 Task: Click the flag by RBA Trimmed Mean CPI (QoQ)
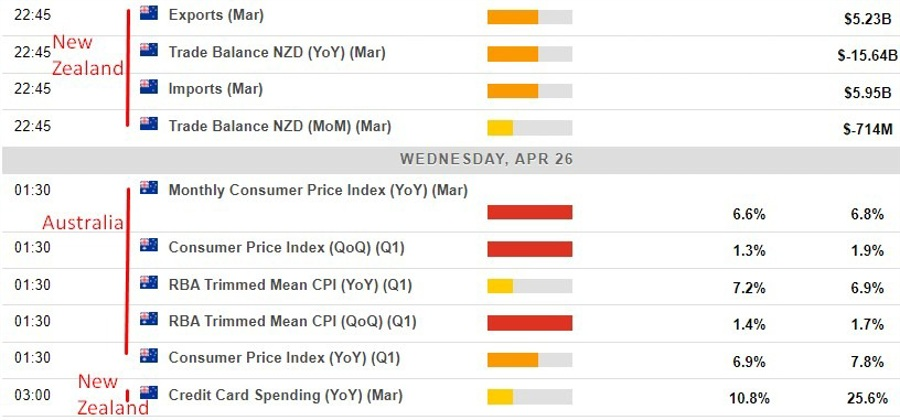pyautogui.click(x=149, y=320)
